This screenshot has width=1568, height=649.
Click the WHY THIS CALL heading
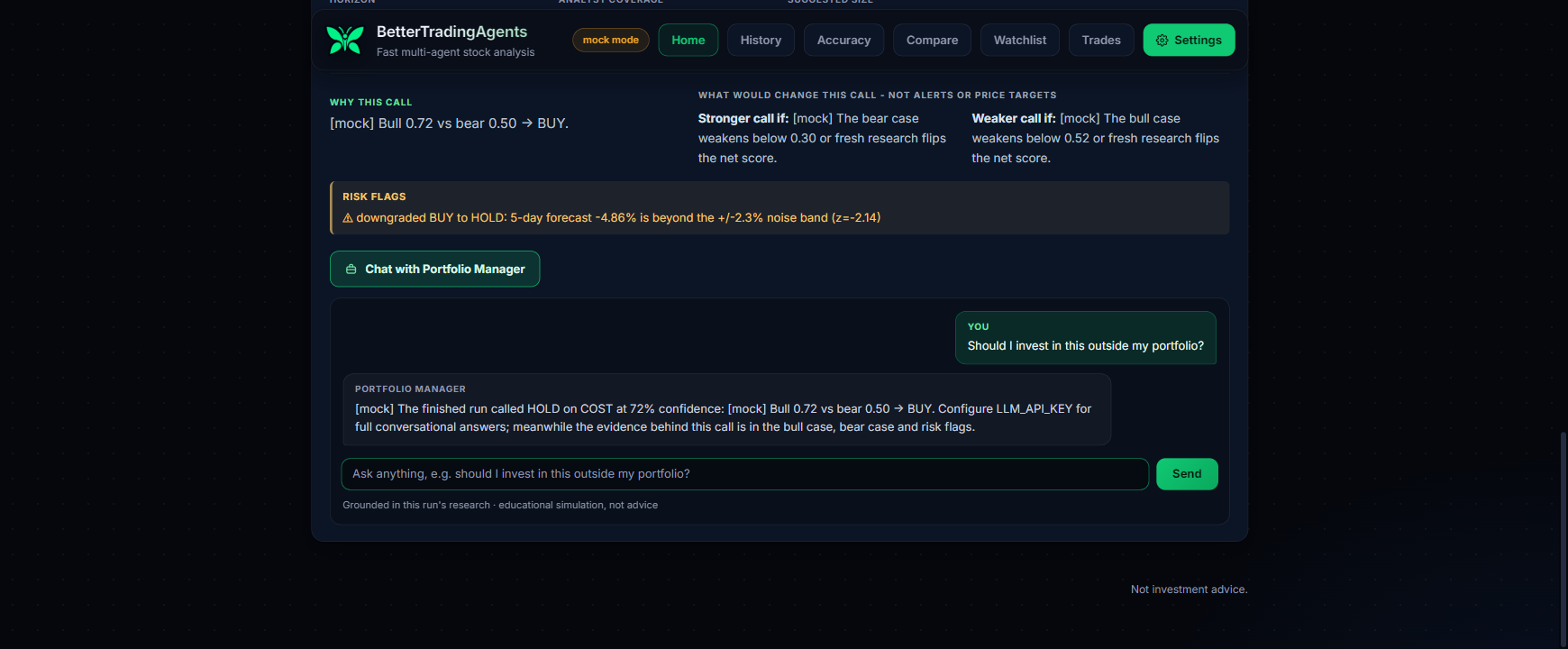click(370, 103)
